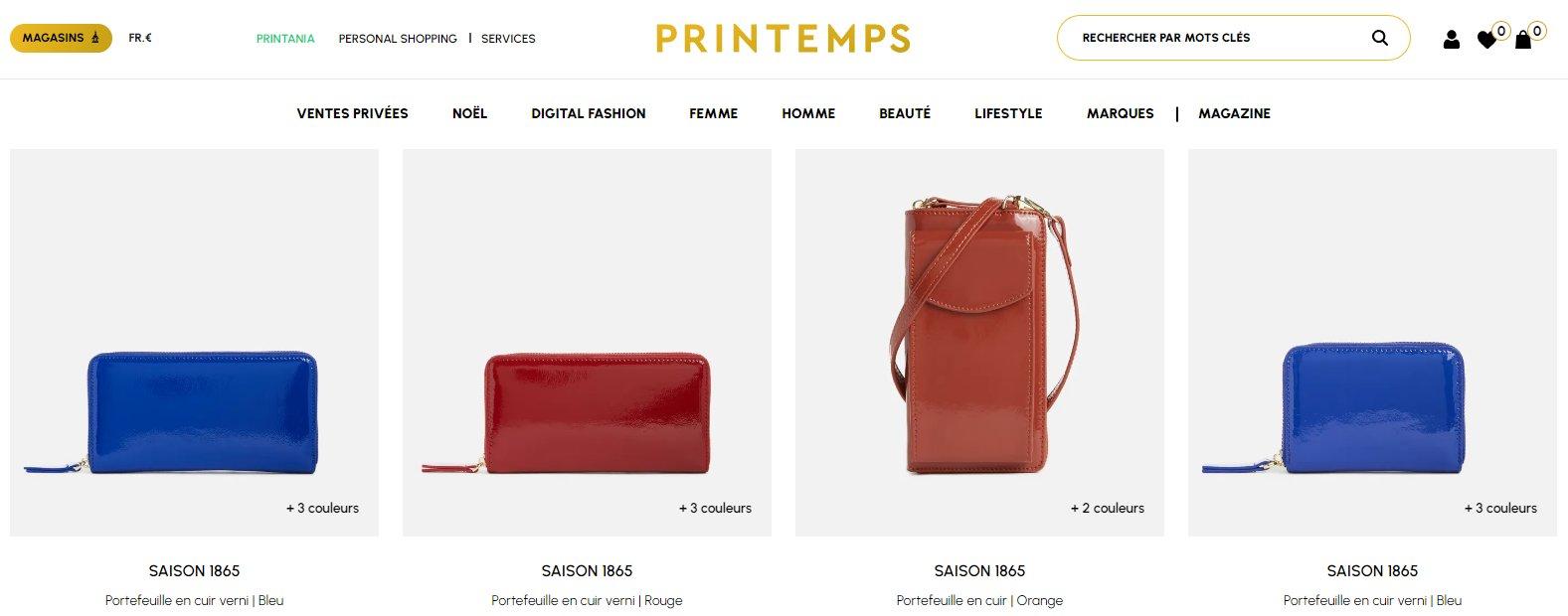This screenshot has width=1568, height=616.
Task: Open the Printania link
Action: click(285, 39)
